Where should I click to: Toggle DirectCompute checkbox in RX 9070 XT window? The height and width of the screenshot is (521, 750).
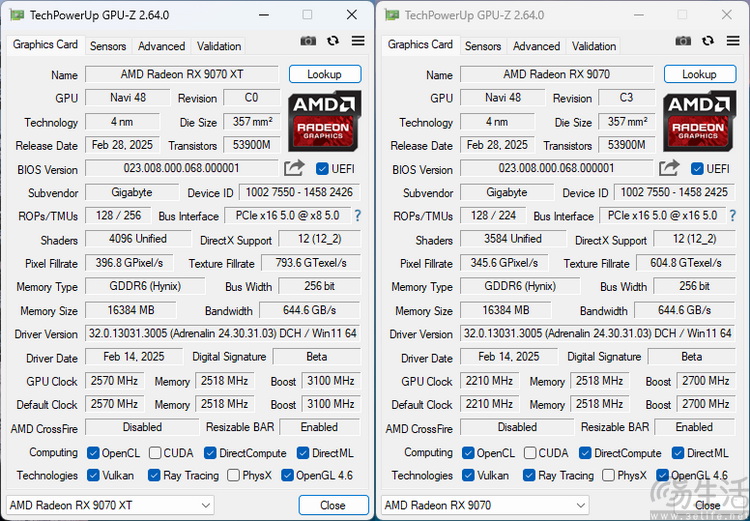coord(210,453)
